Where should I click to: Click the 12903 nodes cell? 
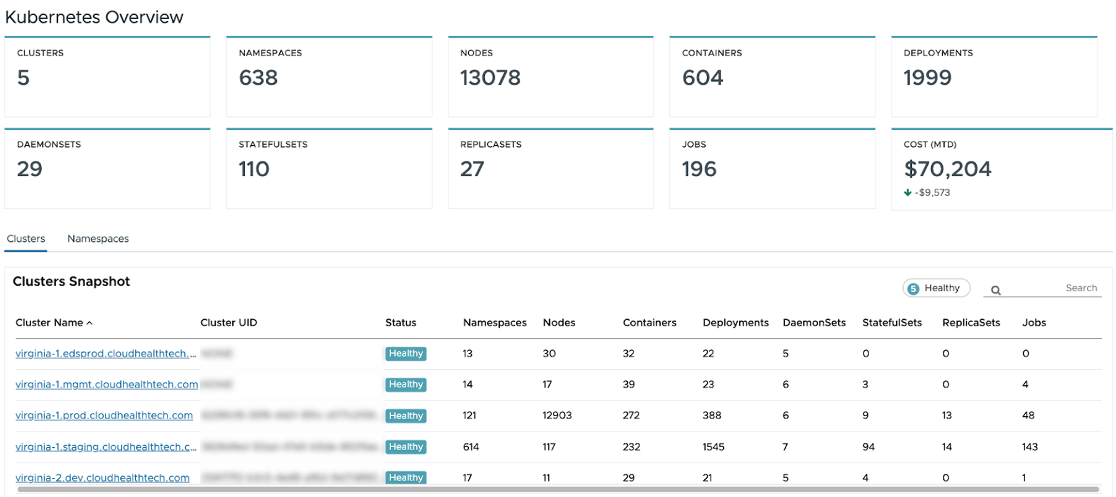tap(557, 415)
